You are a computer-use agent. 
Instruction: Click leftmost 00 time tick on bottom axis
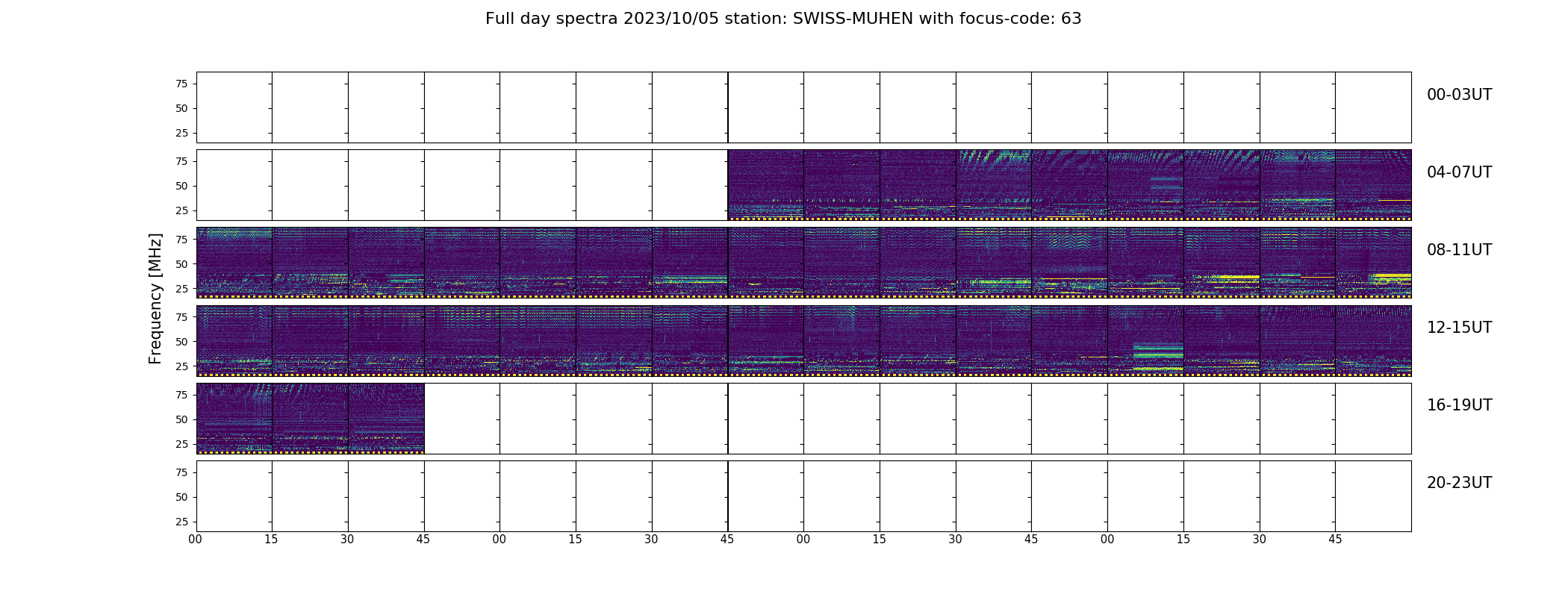tap(196, 540)
